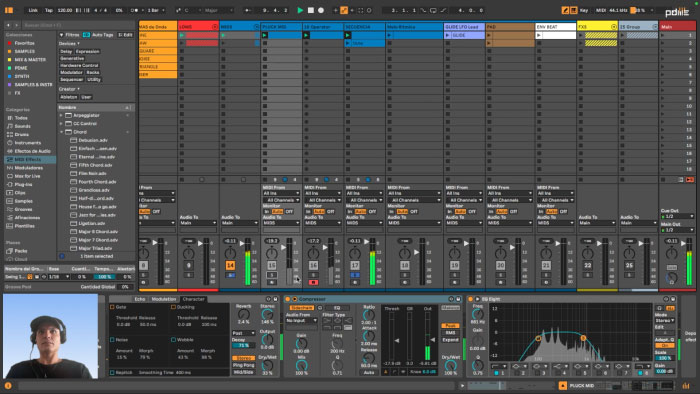Select the Ableton creator tag
Image resolution: width=700 pixels, height=394 pixels.
68,97
